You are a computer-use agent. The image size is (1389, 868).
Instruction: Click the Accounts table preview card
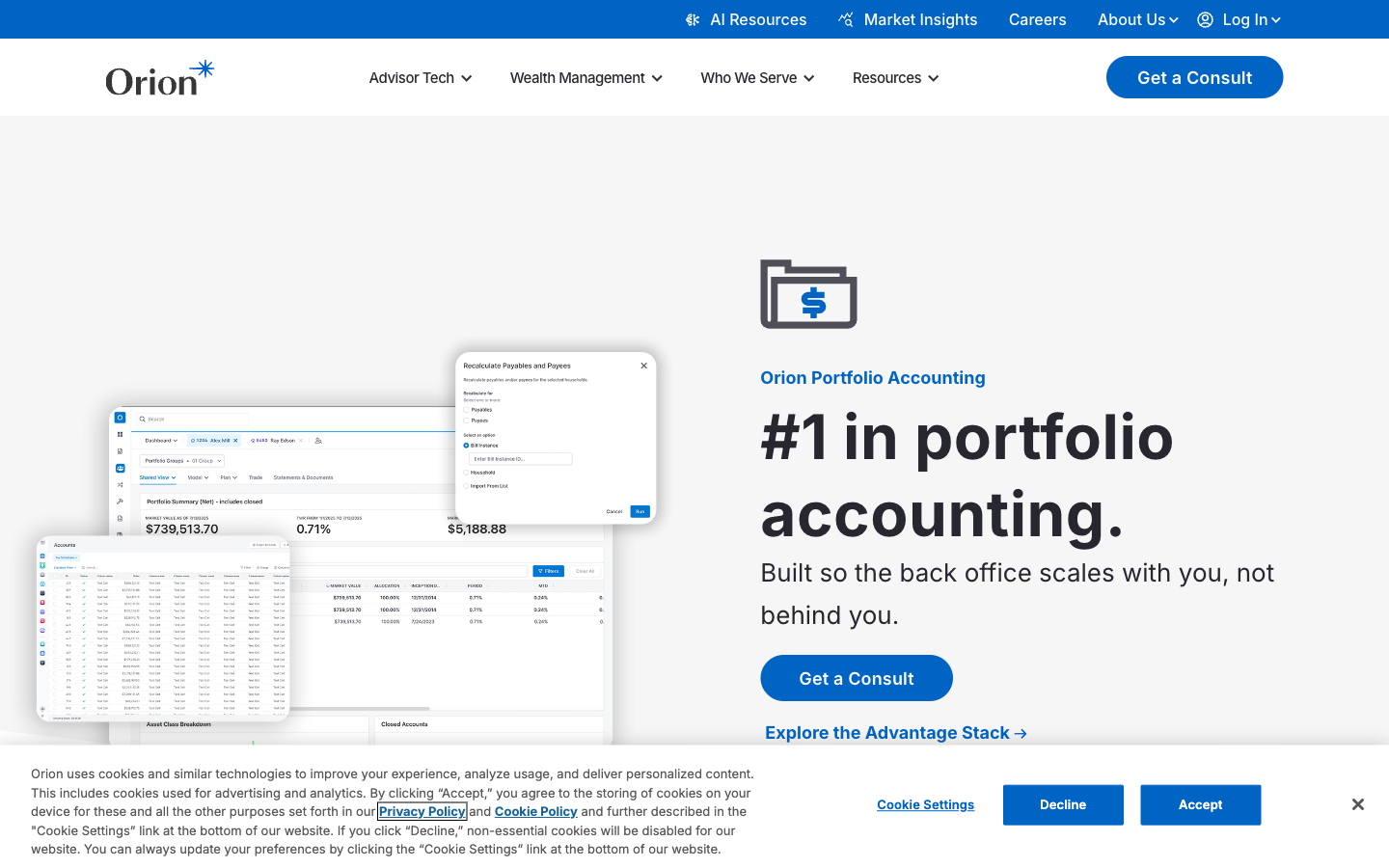163,628
